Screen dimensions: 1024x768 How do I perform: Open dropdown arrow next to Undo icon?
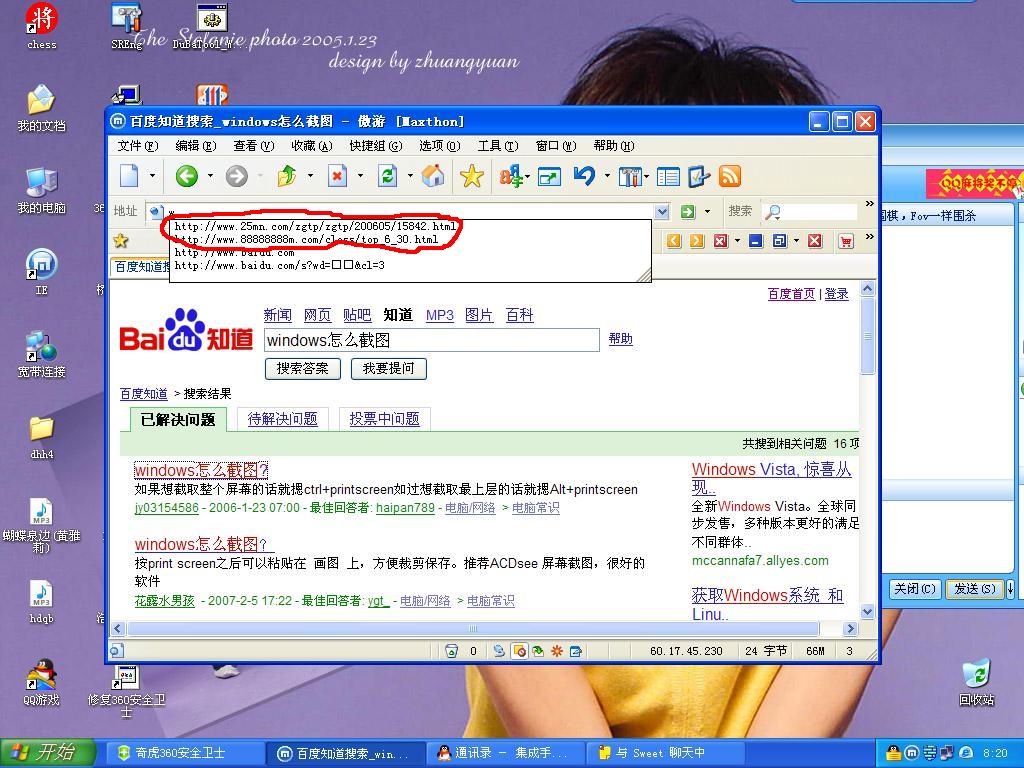(x=607, y=176)
